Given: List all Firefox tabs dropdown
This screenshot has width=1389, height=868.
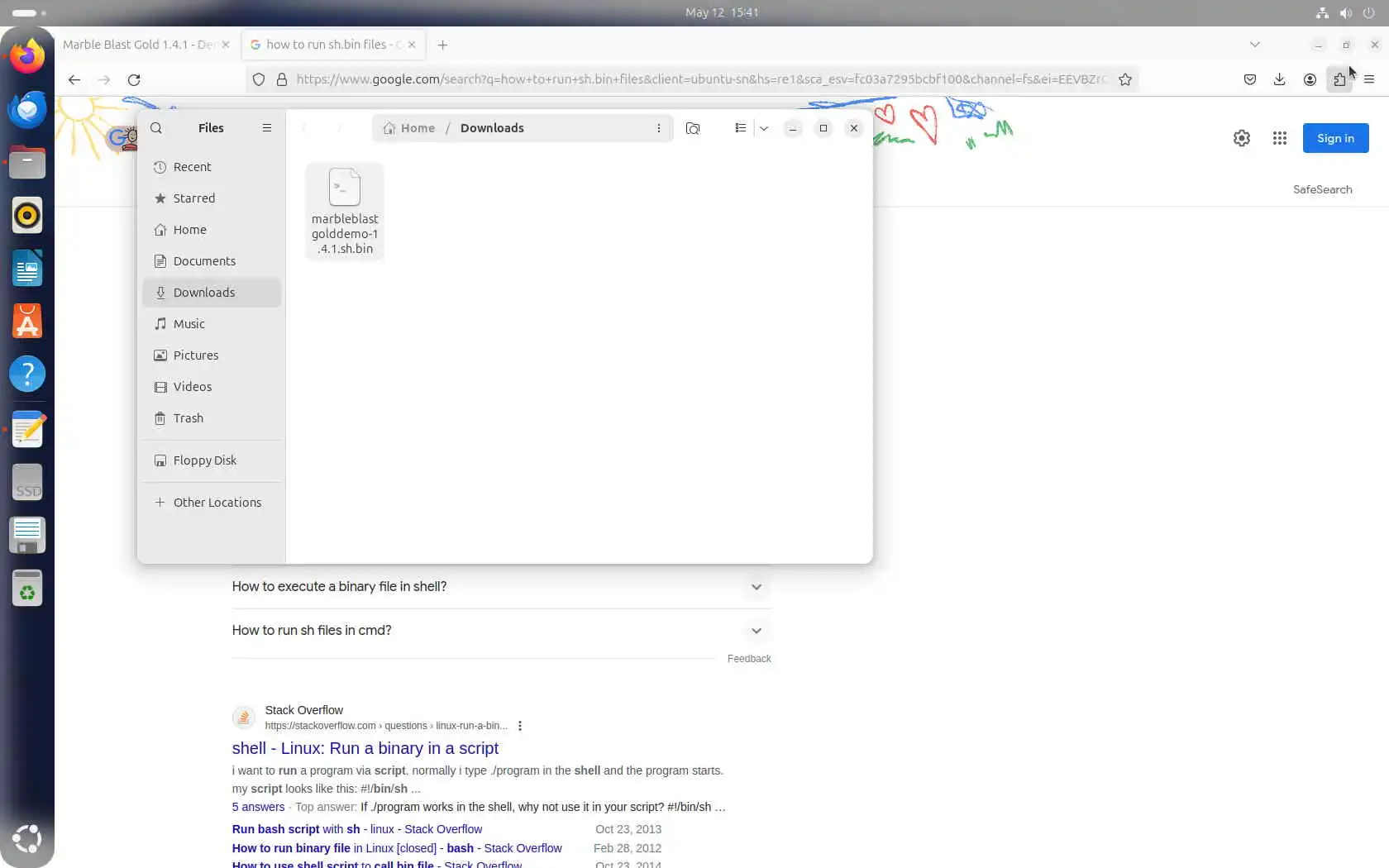Looking at the screenshot, I should tap(1255, 45).
